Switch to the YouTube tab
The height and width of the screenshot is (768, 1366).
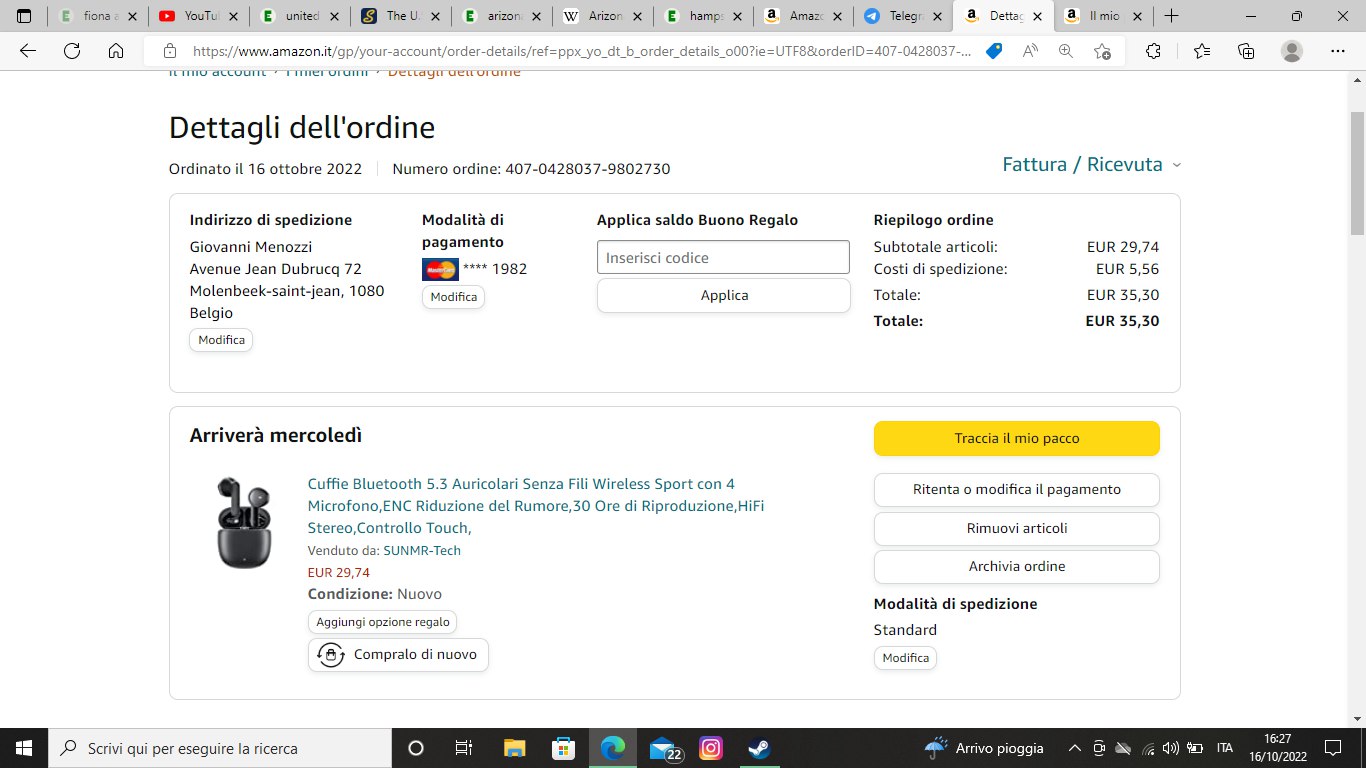pyautogui.click(x=200, y=16)
